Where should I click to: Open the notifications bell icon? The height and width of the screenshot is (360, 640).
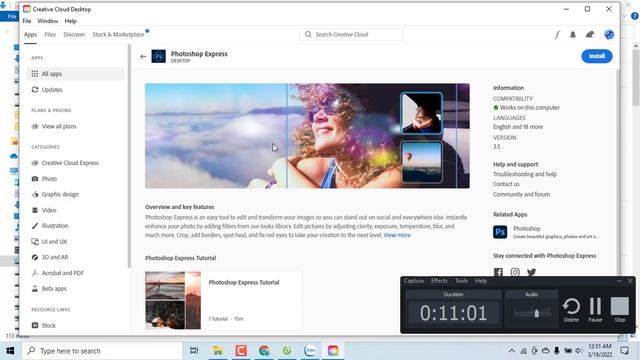(573, 35)
